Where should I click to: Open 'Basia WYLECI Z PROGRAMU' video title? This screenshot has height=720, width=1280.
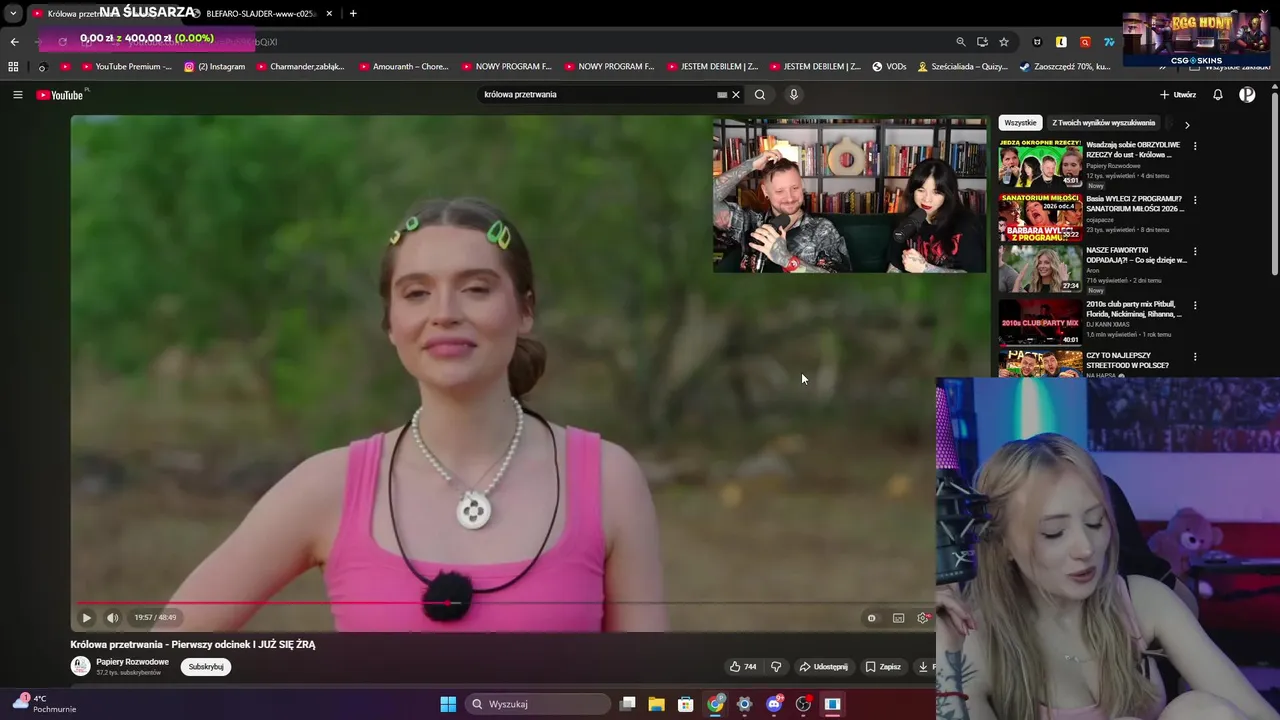coord(1135,204)
